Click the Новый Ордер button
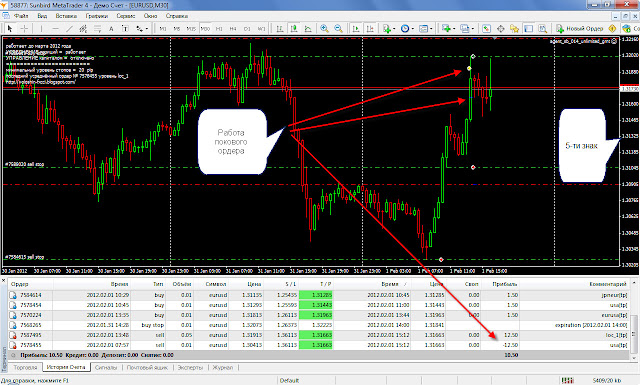 580,29
